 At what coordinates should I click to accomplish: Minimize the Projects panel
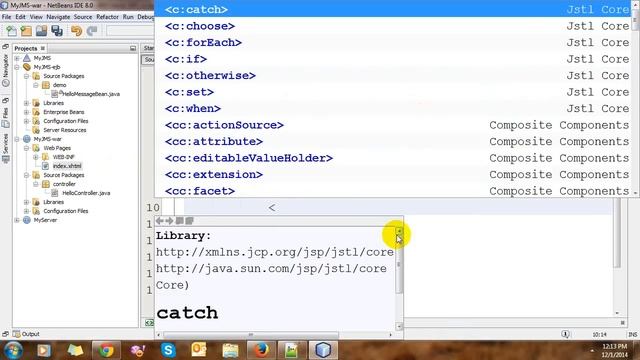pyautogui.click(x=133, y=48)
